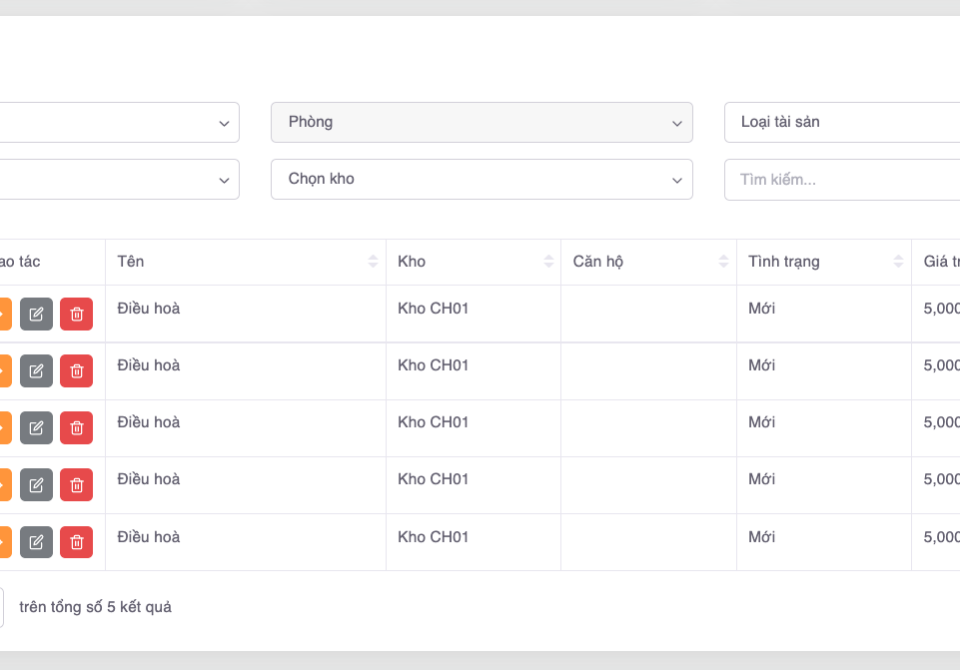Image resolution: width=960 pixels, height=670 pixels.
Task: Sort table by Kho column
Action: pyautogui.click(x=548, y=262)
